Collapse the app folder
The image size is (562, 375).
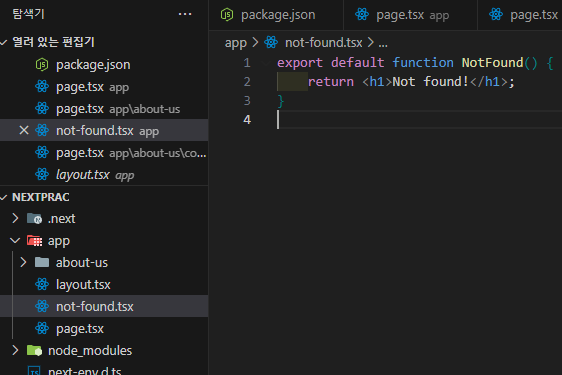pyautogui.click(x=15, y=241)
